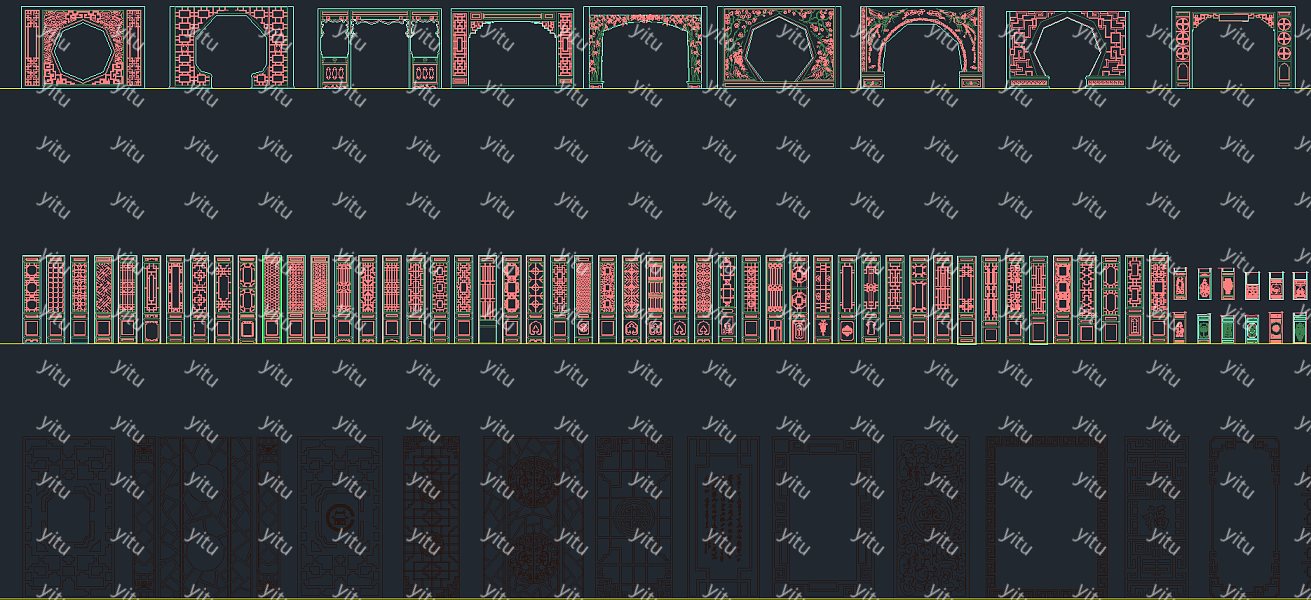Select the octagonal moon gate with square grid lattice
1311x600 pixels.
233,47
